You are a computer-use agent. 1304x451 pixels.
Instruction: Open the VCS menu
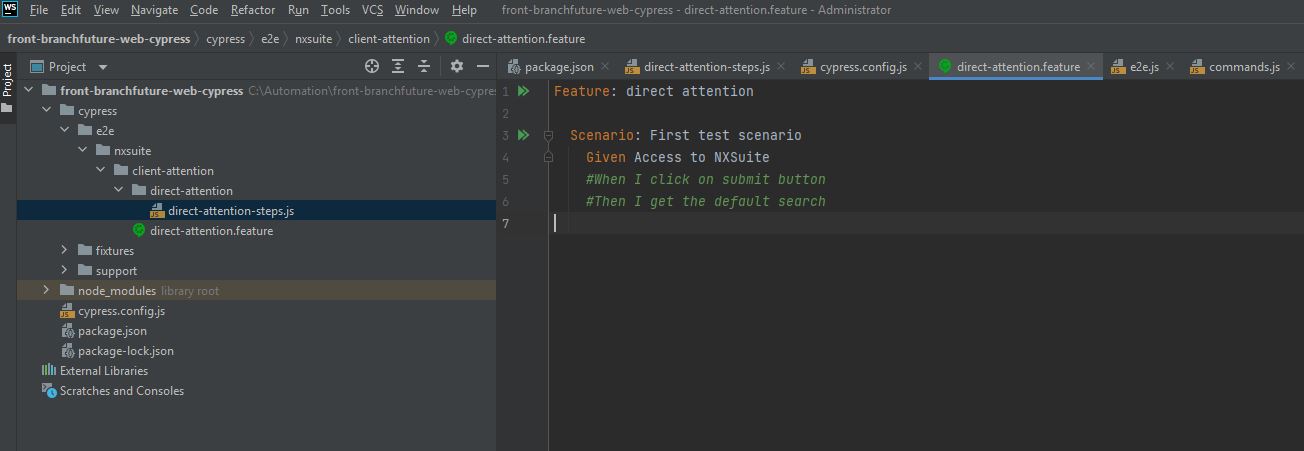click(x=372, y=10)
